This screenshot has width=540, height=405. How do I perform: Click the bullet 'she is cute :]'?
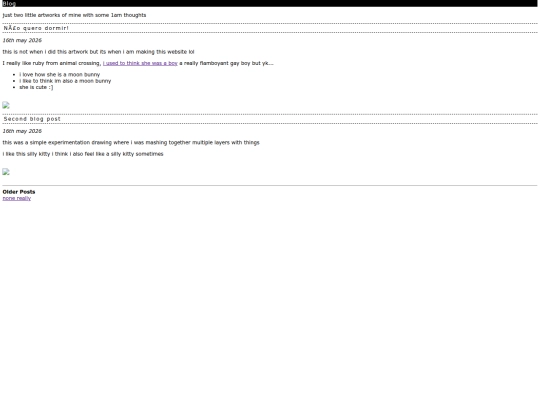(36, 87)
